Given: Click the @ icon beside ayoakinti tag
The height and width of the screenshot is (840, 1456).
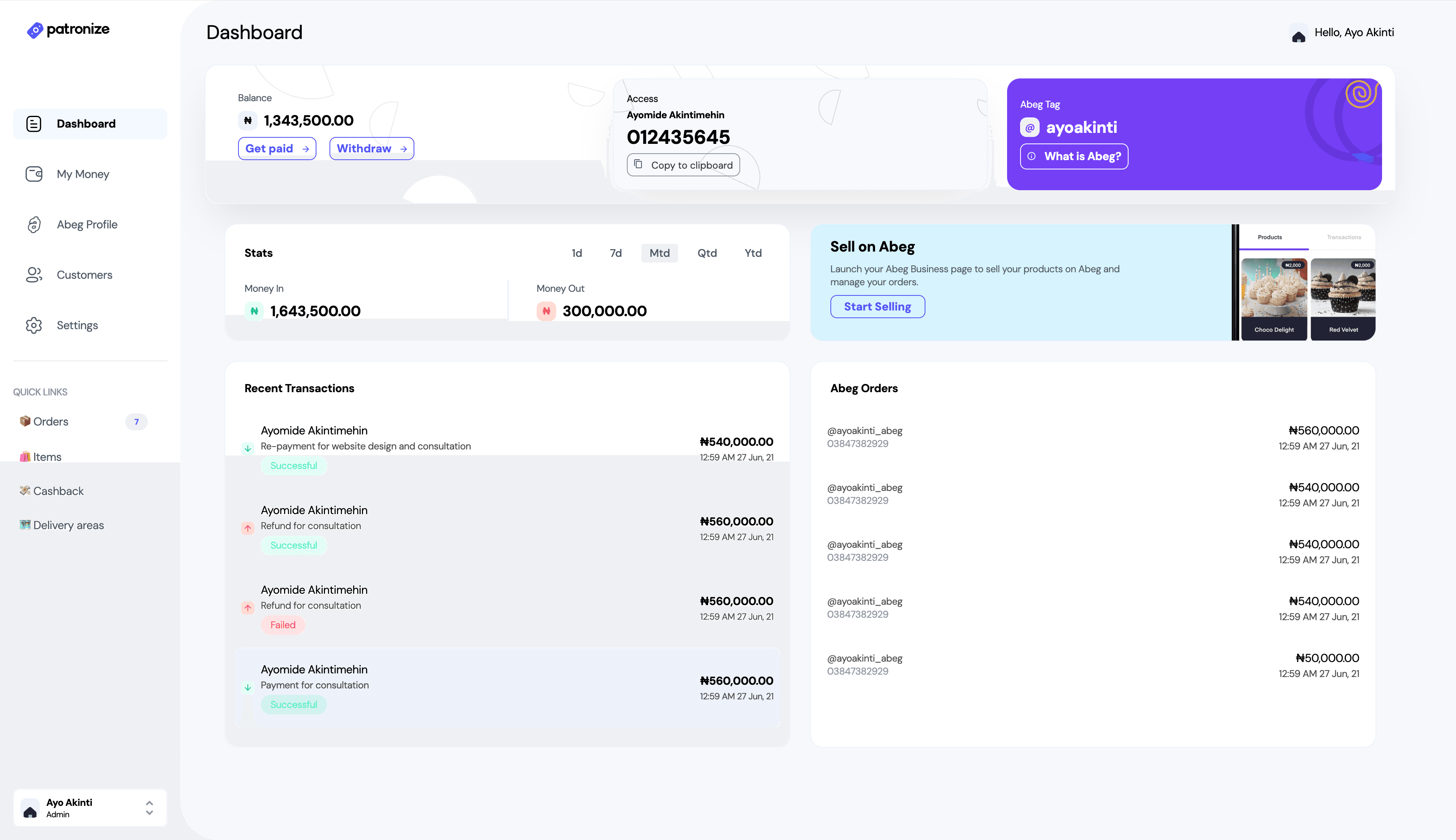Looking at the screenshot, I should coord(1029,128).
